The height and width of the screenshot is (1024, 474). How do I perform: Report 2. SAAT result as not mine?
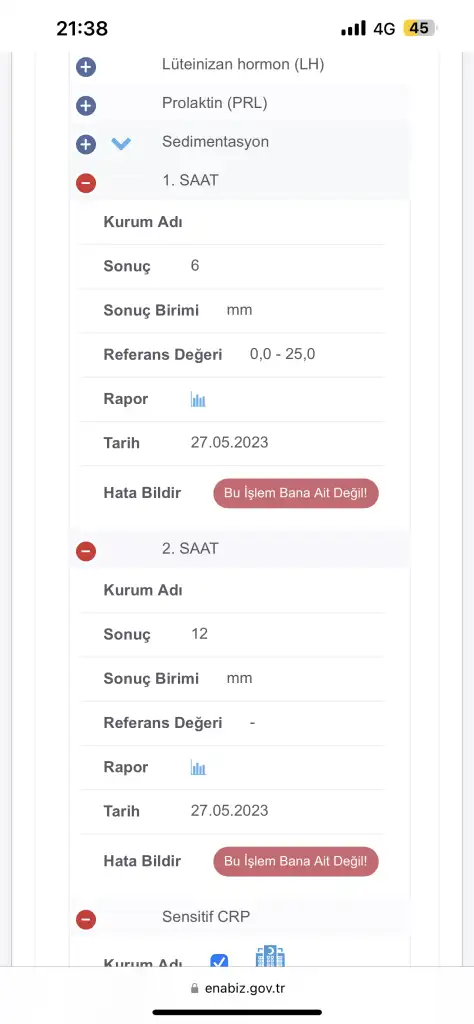296,861
